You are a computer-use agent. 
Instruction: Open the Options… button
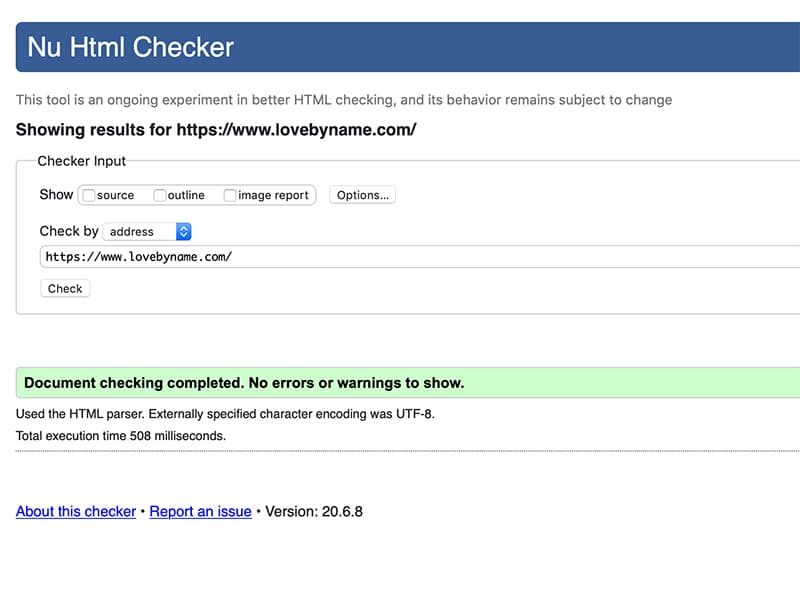(x=362, y=195)
